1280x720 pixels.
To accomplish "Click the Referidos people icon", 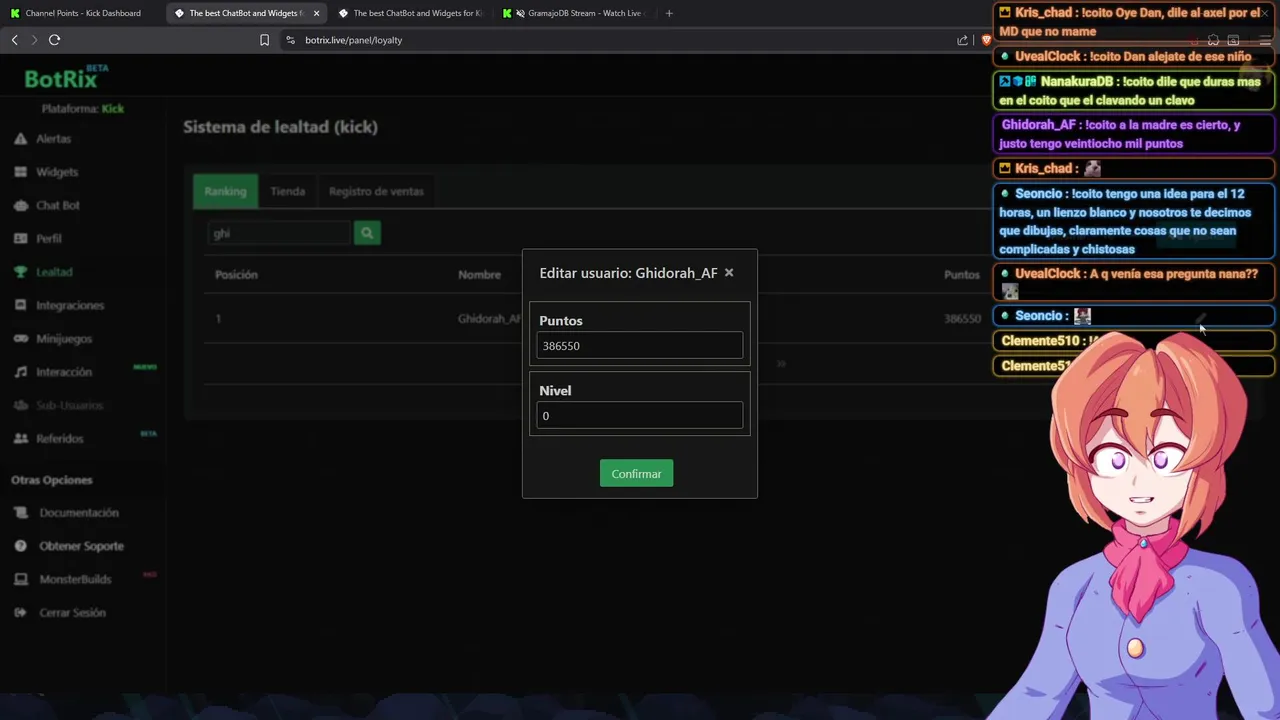I will tap(20, 438).
